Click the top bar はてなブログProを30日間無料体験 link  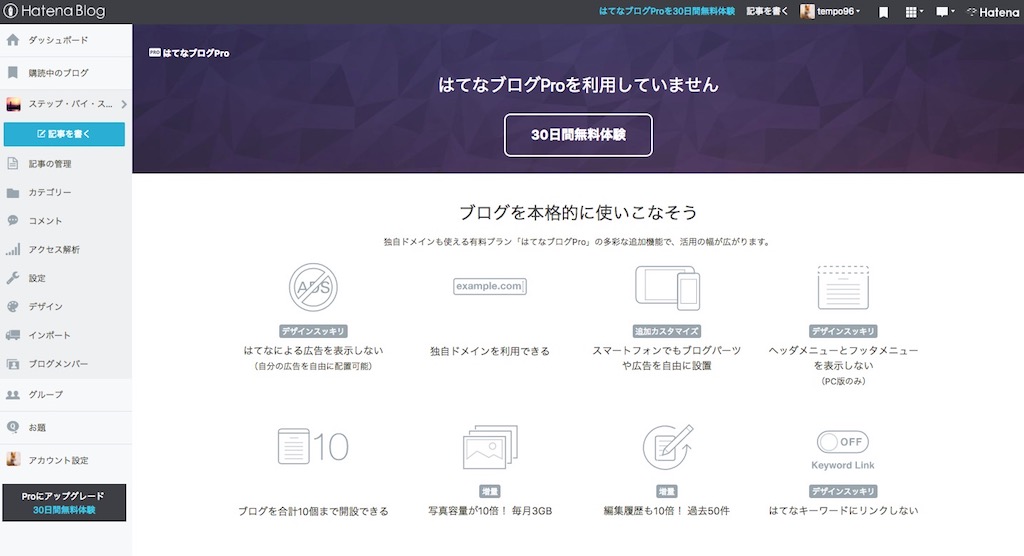pyautogui.click(x=666, y=11)
